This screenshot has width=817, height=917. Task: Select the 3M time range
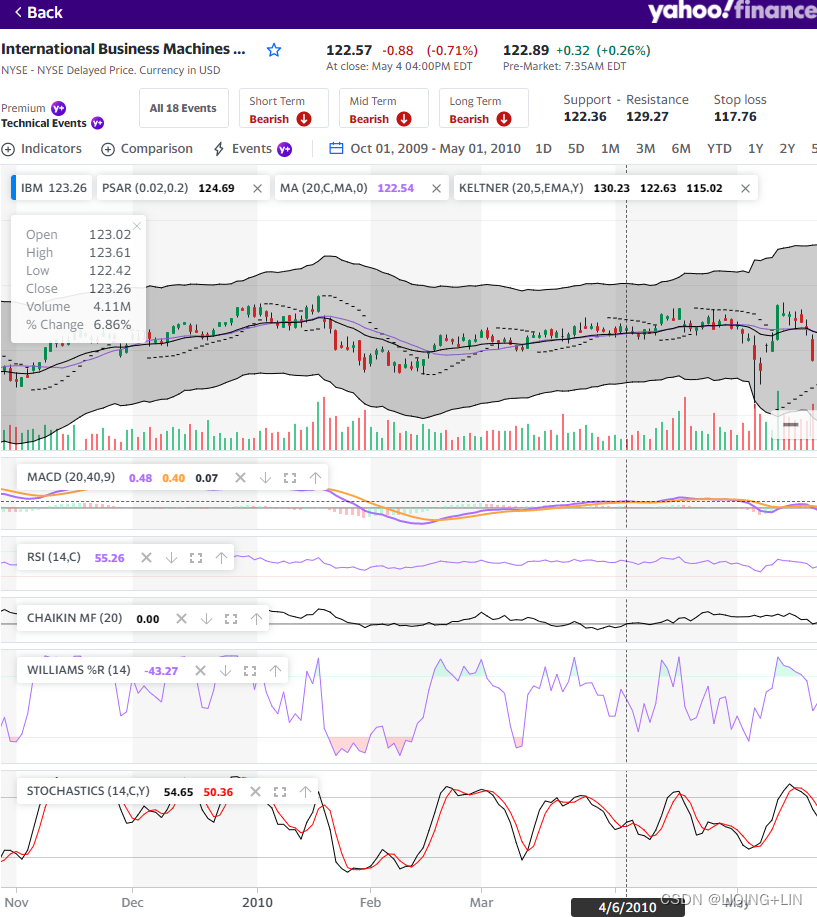[x=645, y=149]
